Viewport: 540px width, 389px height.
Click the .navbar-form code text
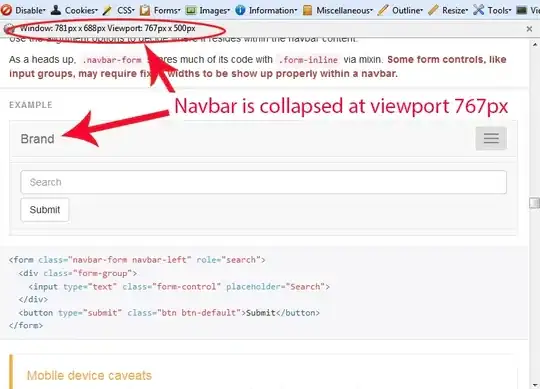click(112, 60)
